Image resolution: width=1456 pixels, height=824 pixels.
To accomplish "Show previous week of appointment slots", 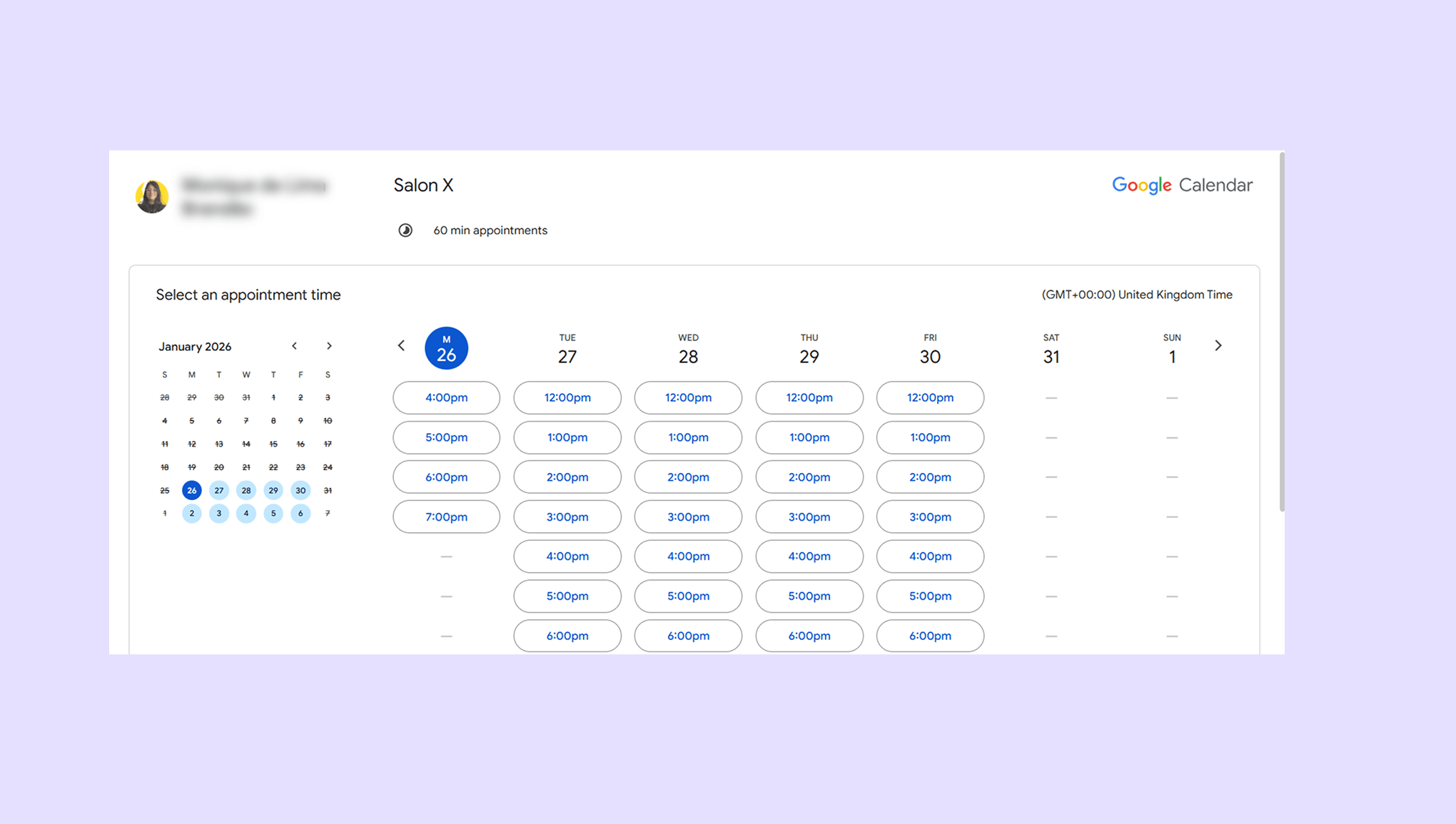I will (401, 346).
